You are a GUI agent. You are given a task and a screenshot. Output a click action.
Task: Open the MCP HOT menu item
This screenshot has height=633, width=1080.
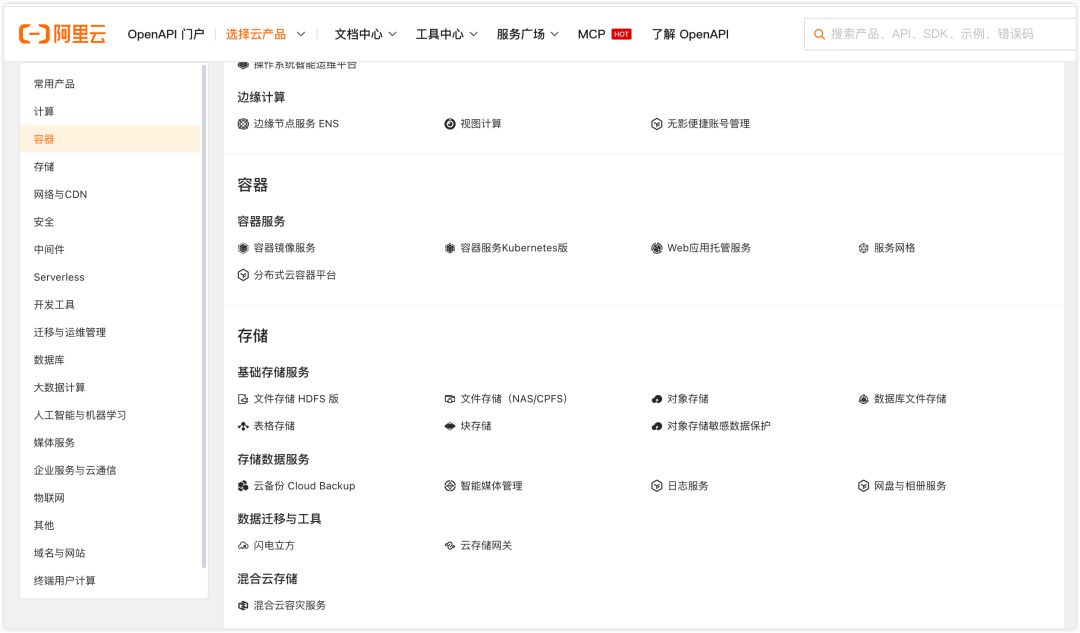point(604,34)
